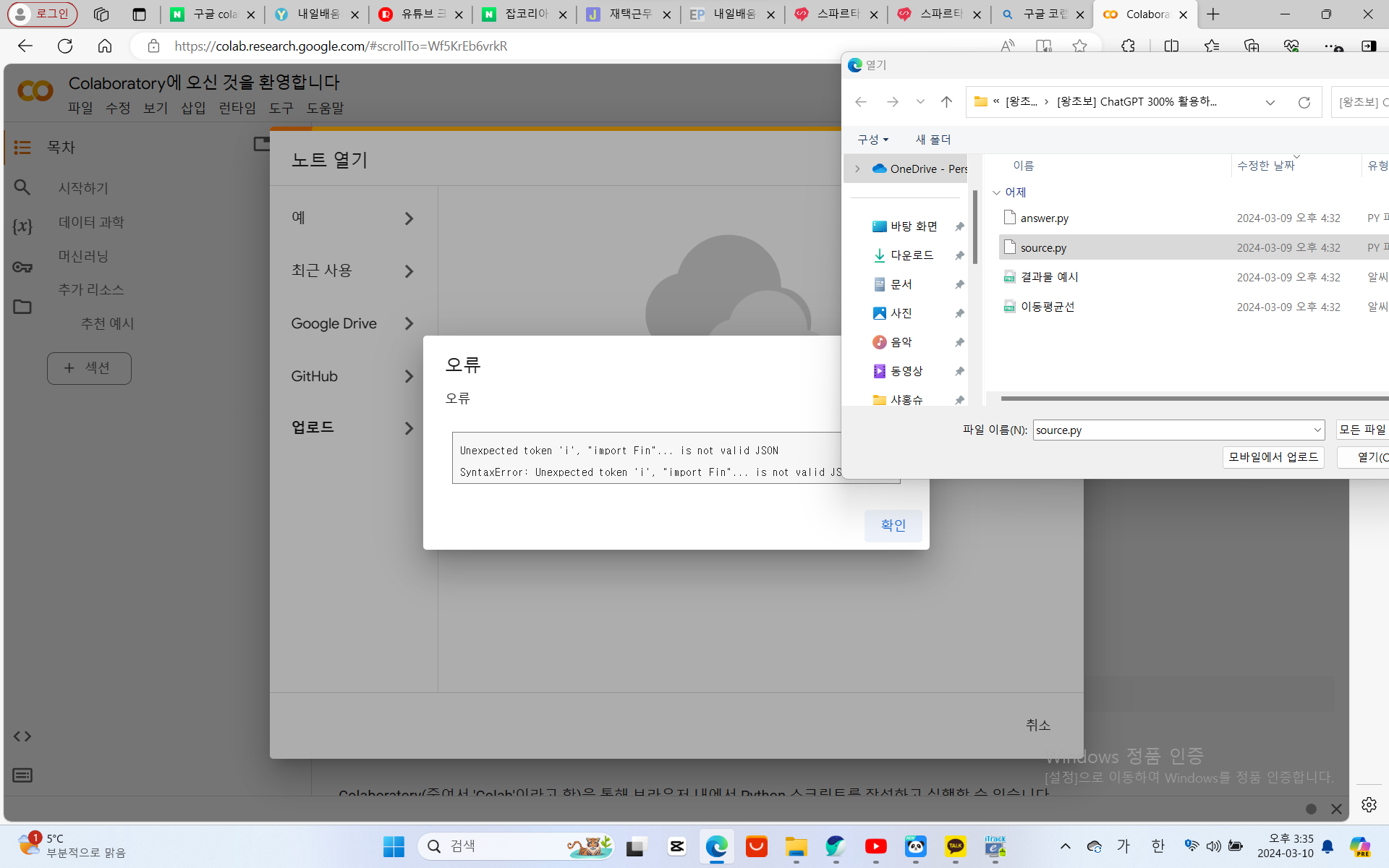
Task: Reload the page with the browser refresh icon
Action: [x=65, y=46]
